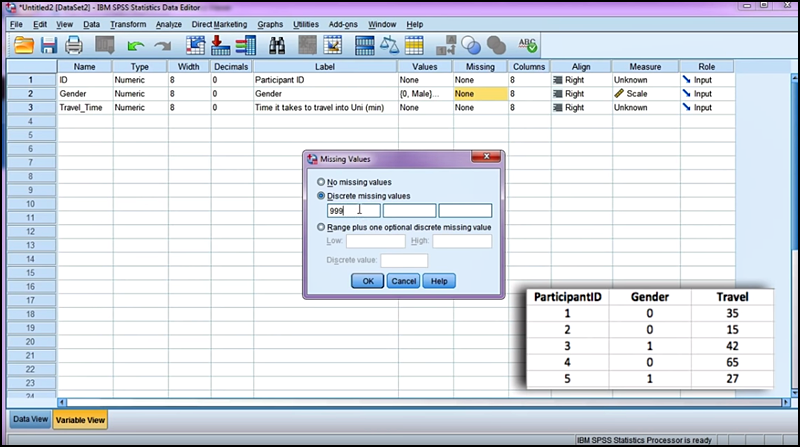This screenshot has height=447, width=800.
Task: Click the Redo arrow icon
Action: pos(163,46)
